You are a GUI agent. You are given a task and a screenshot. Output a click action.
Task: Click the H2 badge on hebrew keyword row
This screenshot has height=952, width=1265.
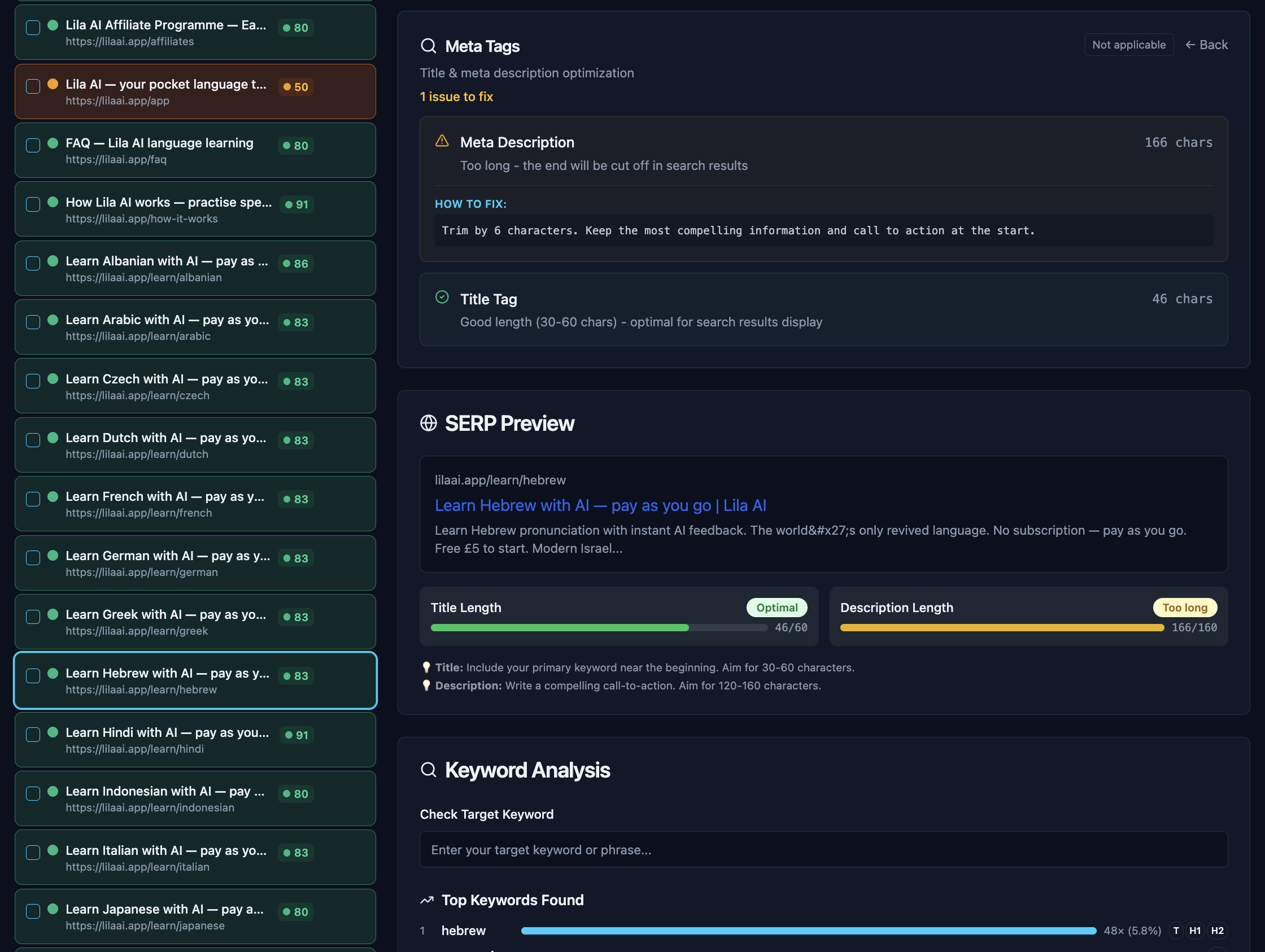1218,931
